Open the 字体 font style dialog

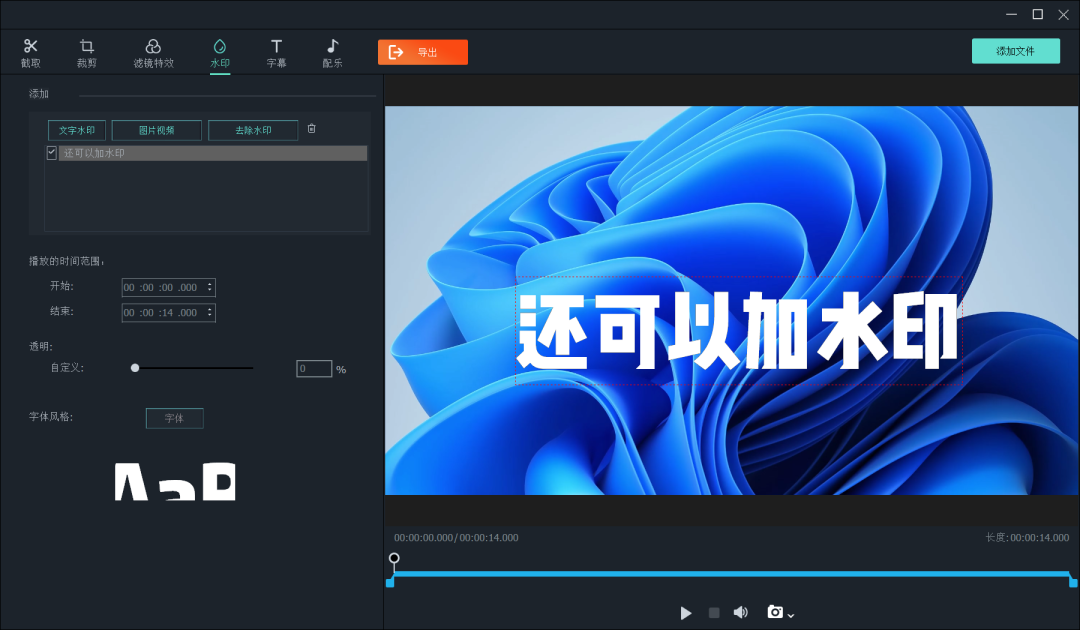(174, 418)
